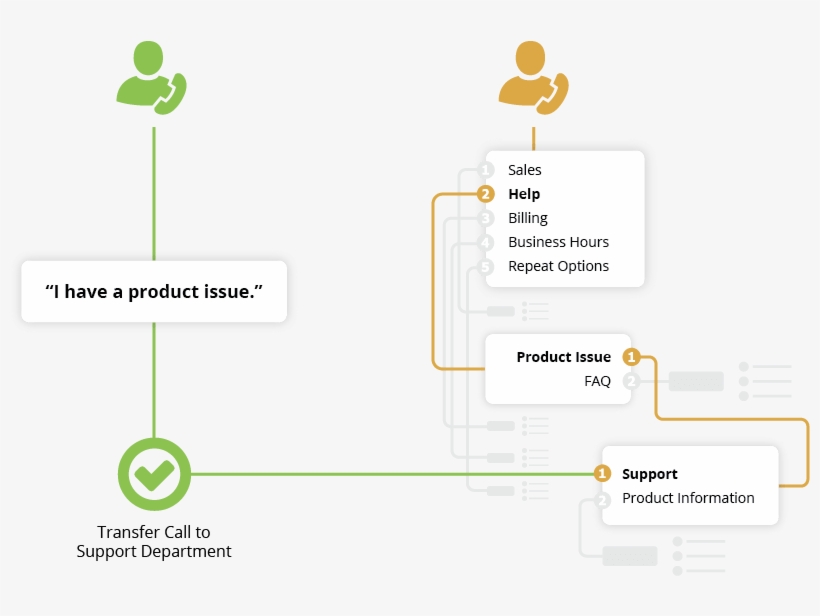Click the orange caller person icon
This screenshot has height=616, width=820.
tap(533, 75)
